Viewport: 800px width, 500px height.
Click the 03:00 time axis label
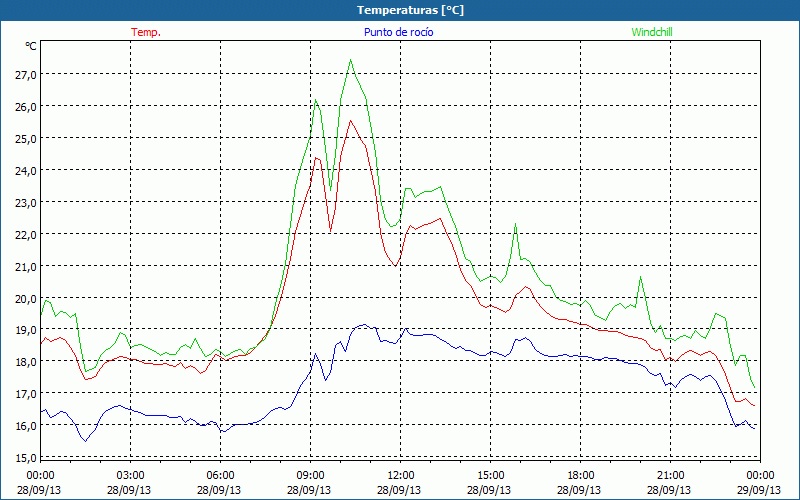point(130,476)
